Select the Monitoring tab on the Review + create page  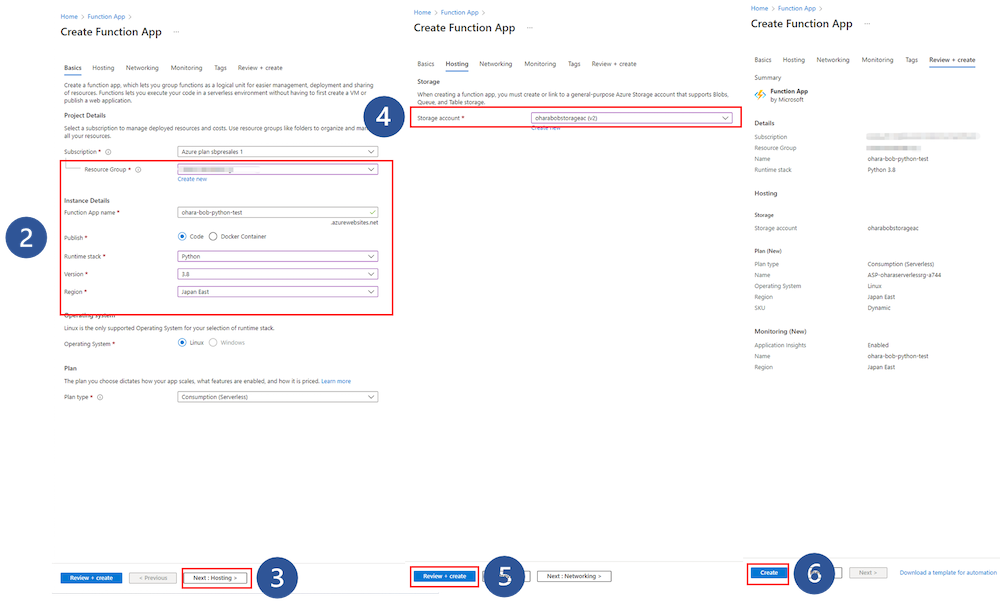click(x=878, y=60)
